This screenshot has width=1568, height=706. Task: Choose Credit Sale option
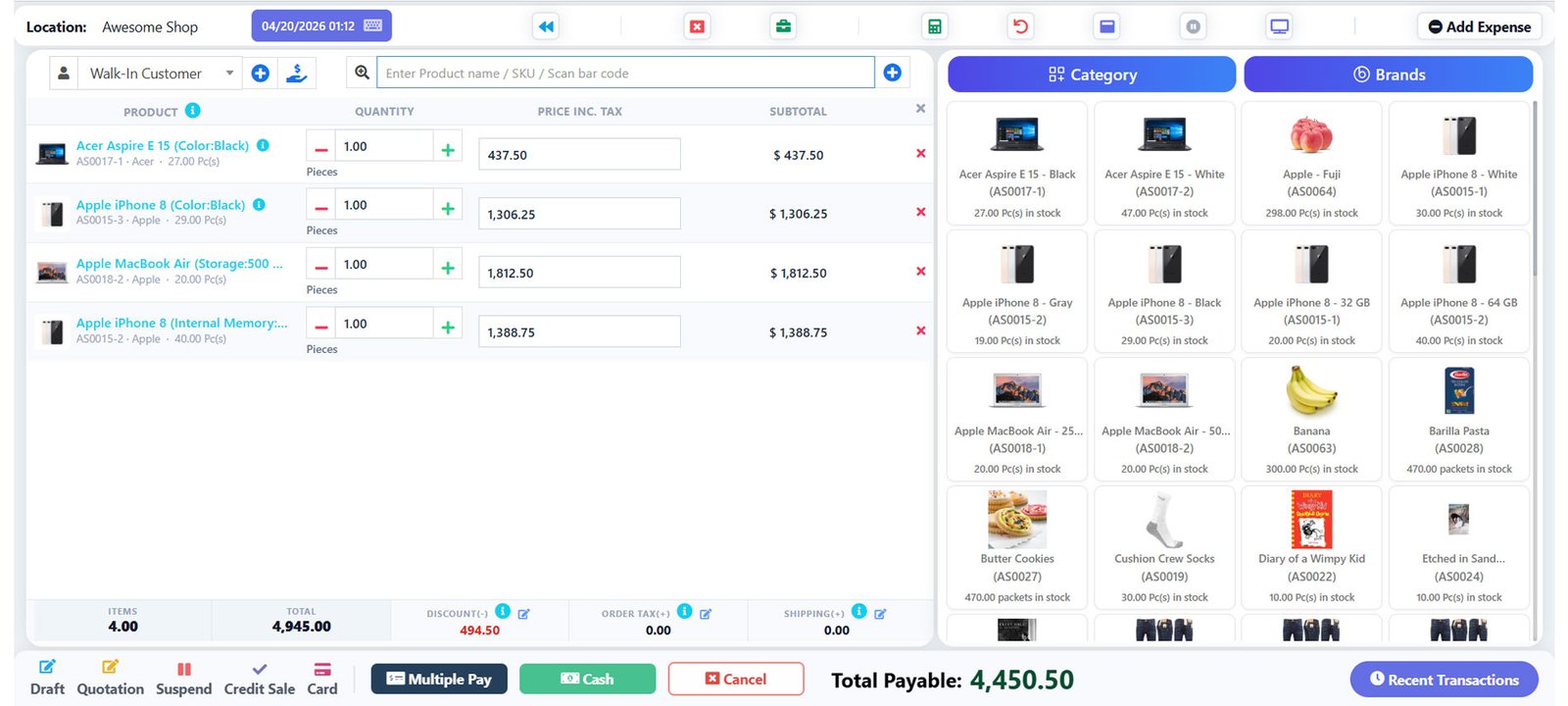(259, 679)
